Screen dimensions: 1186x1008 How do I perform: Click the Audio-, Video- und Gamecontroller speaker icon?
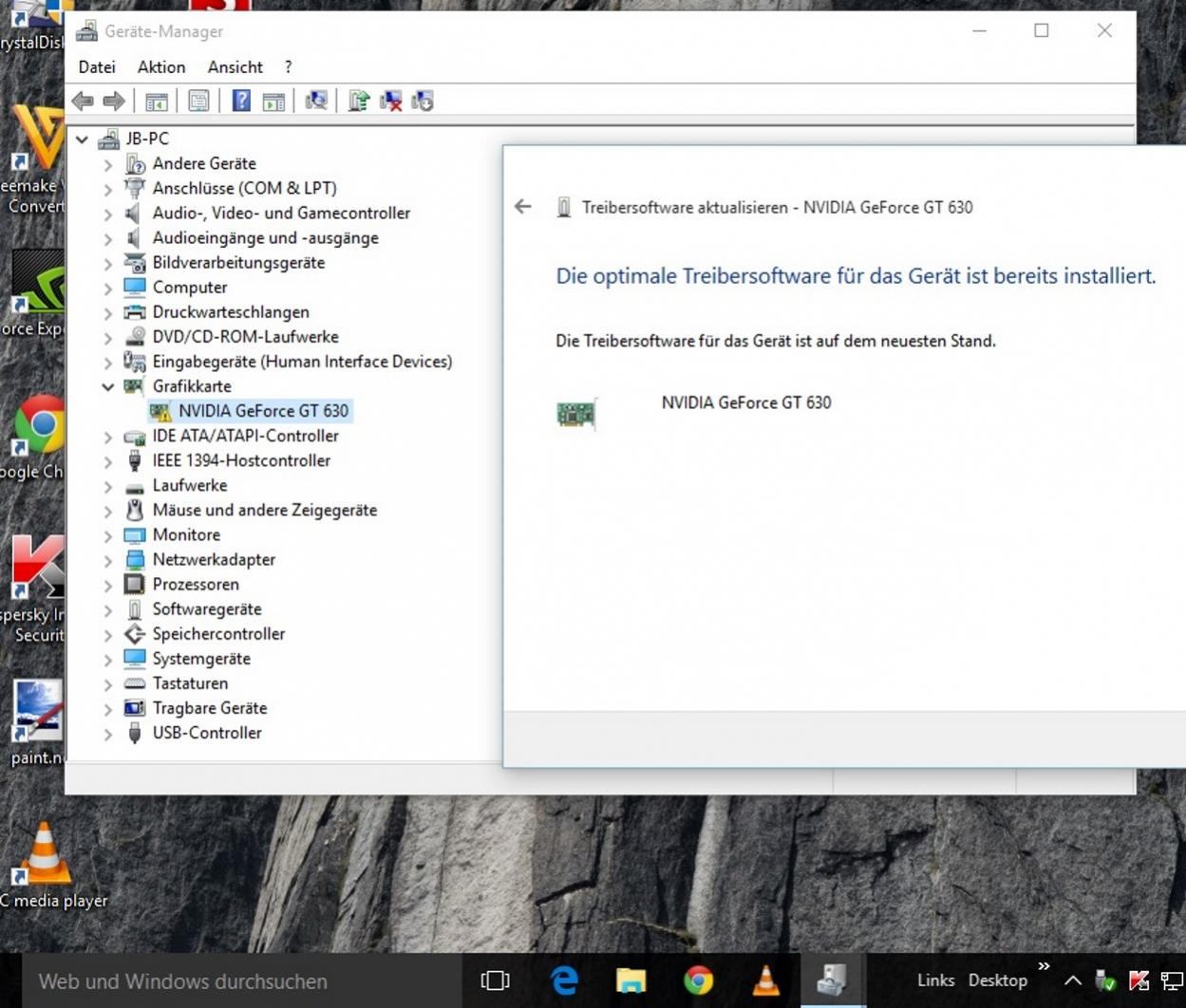coord(135,213)
